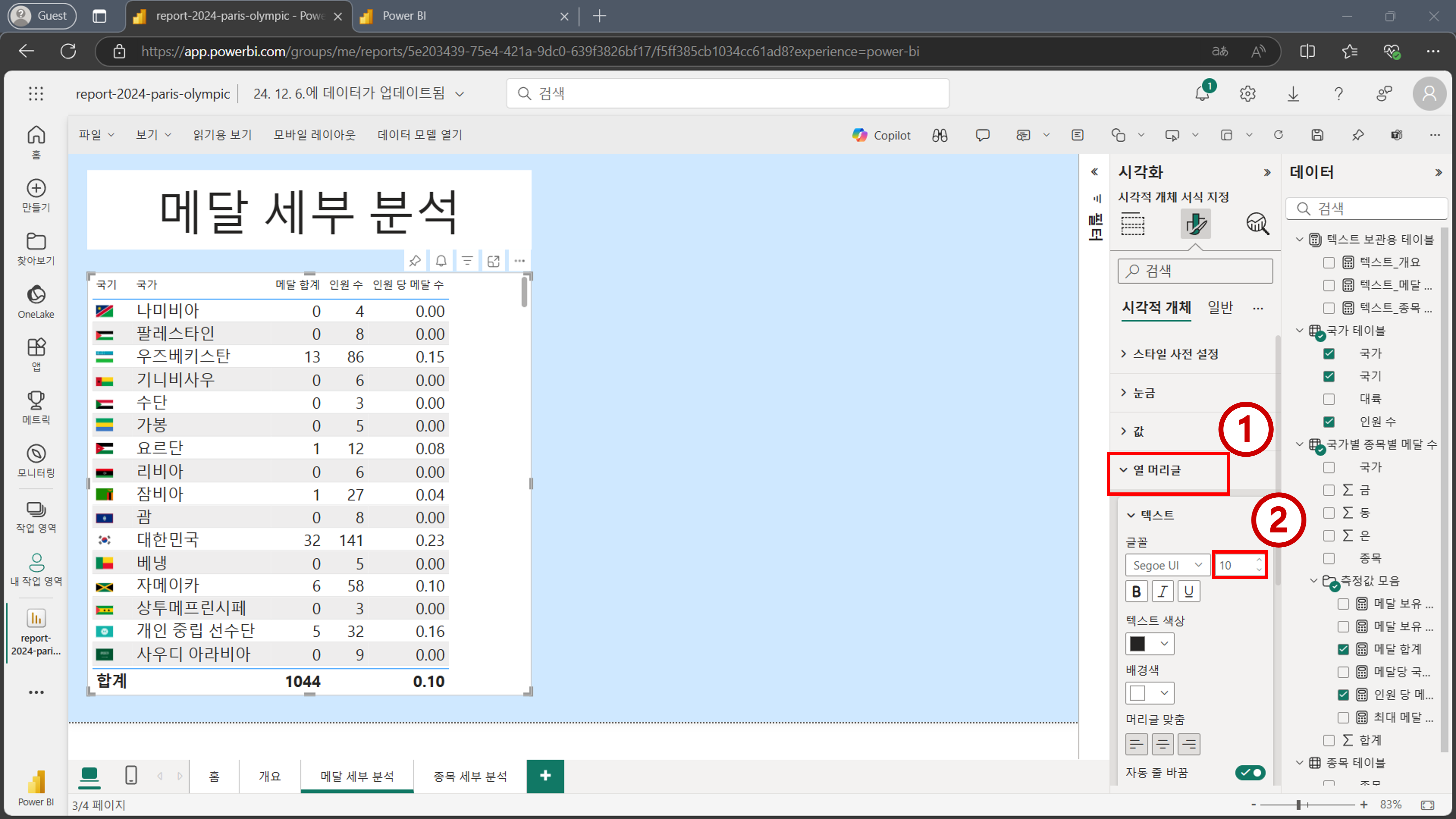
Task: Click 모바일 레이아웃 menu item
Action: point(315,135)
